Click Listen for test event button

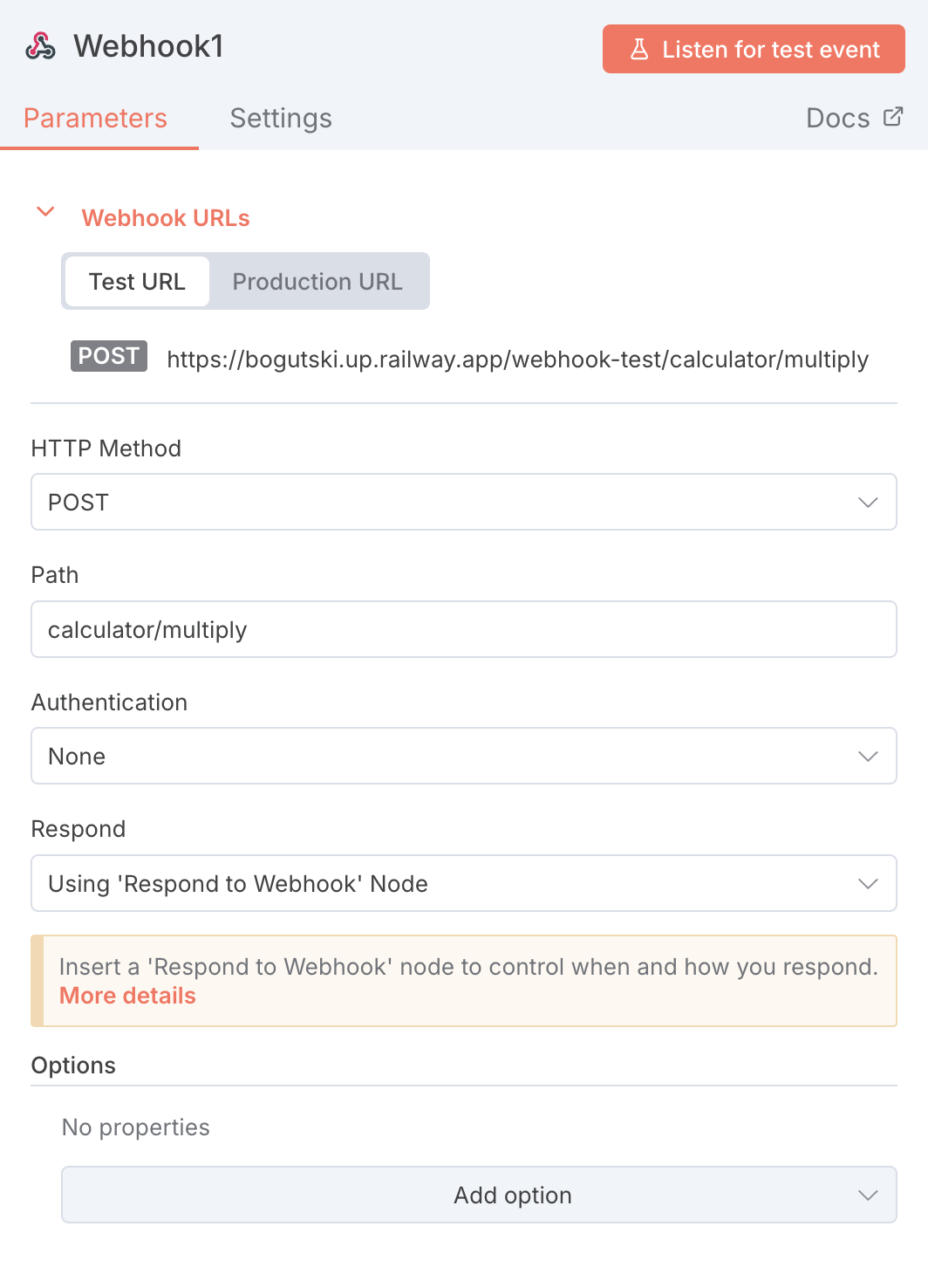click(x=754, y=50)
